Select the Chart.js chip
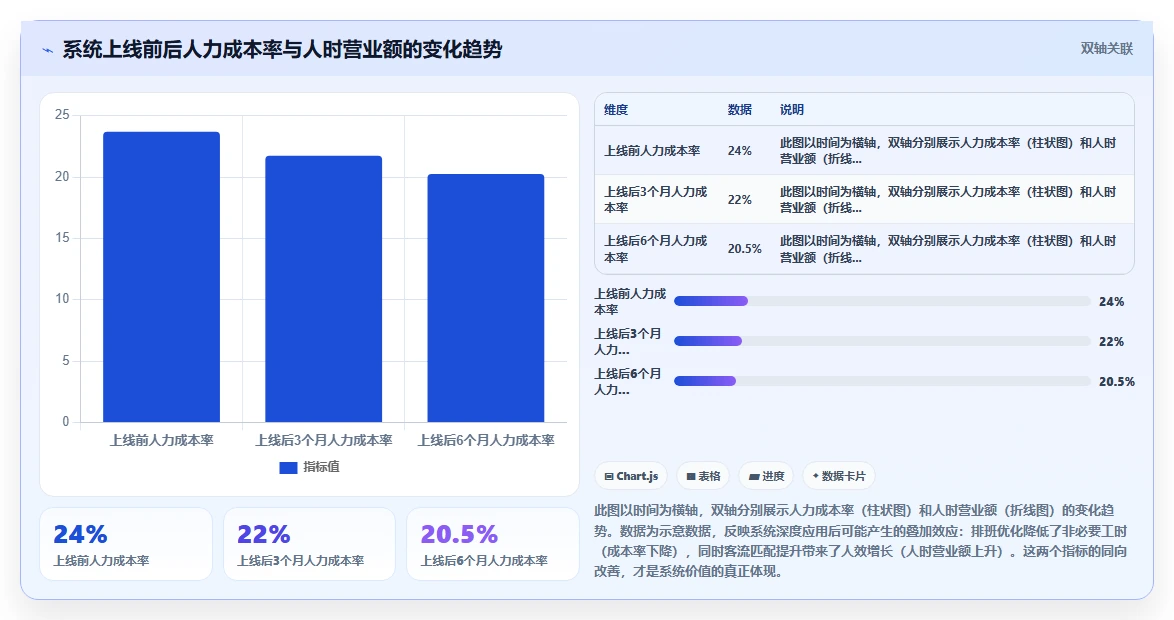This screenshot has height=620, width=1174. (630, 476)
